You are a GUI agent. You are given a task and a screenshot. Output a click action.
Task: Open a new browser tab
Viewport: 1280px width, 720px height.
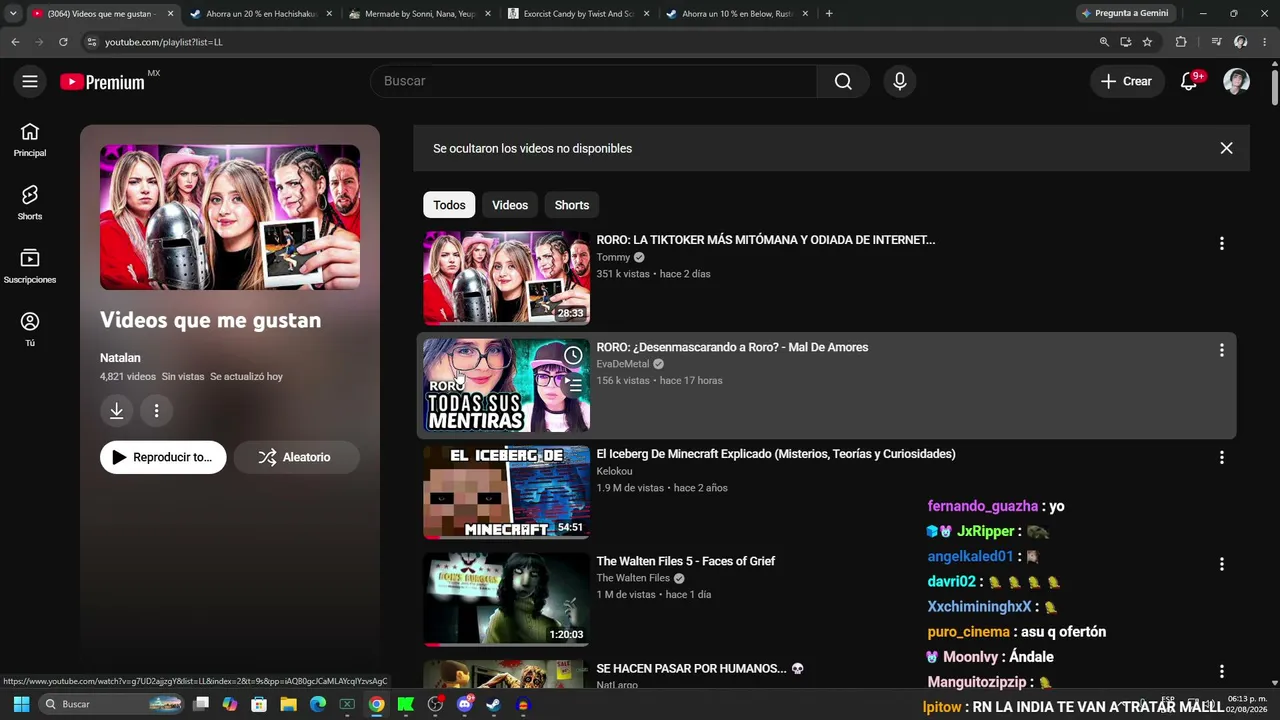click(x=829, y=14)
